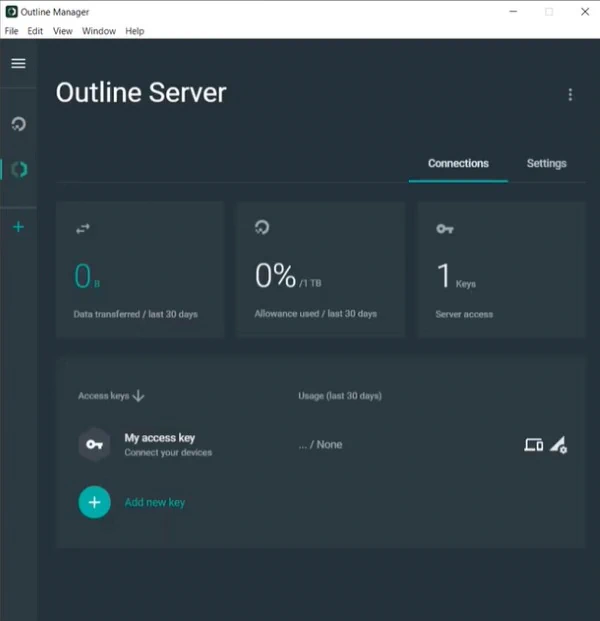Viewport: 600px width, 621px height.
Task: Click the 0% allowance used value
Action: [288, 275]
